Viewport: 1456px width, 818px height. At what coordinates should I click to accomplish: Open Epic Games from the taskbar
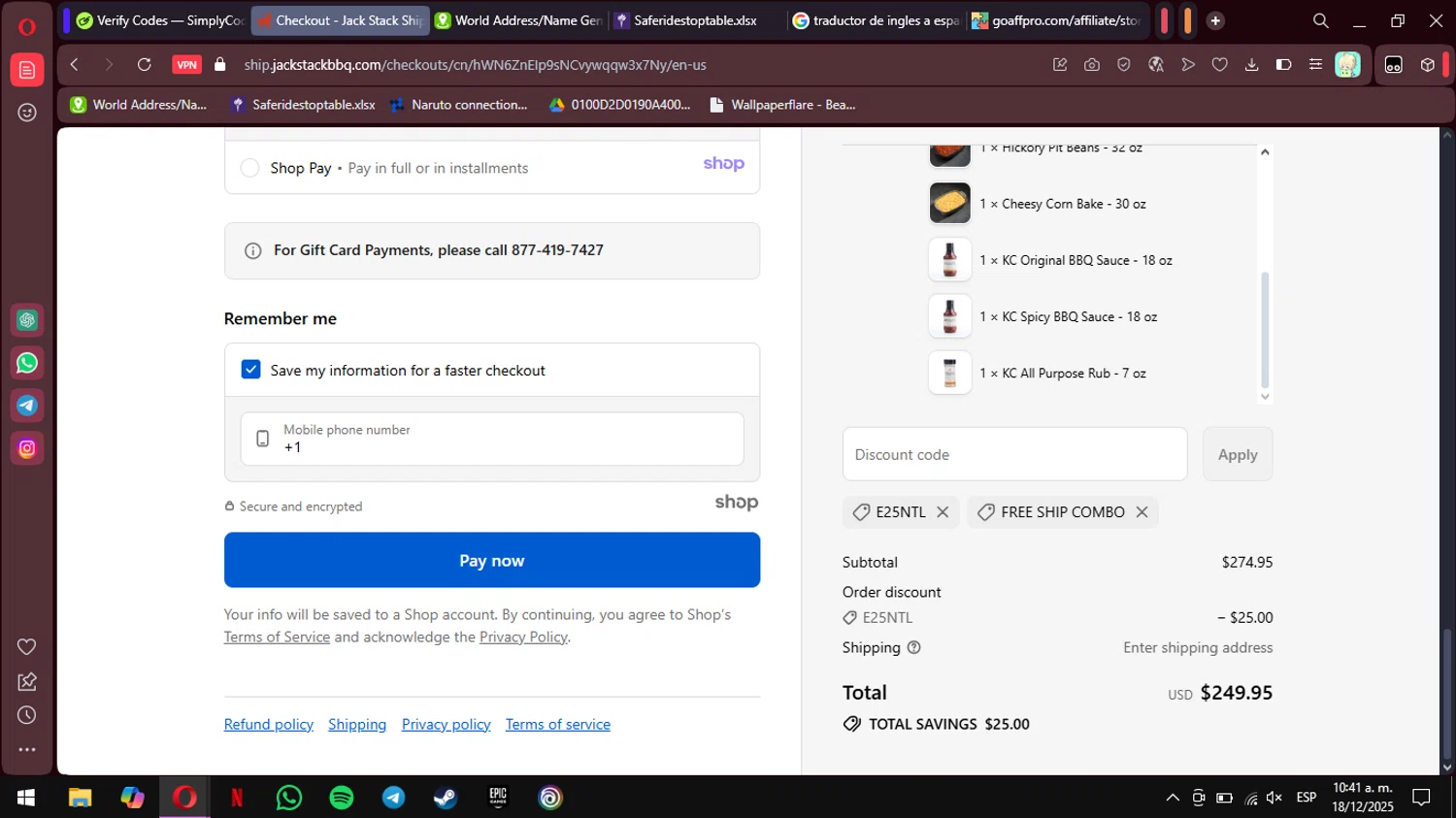498,798
